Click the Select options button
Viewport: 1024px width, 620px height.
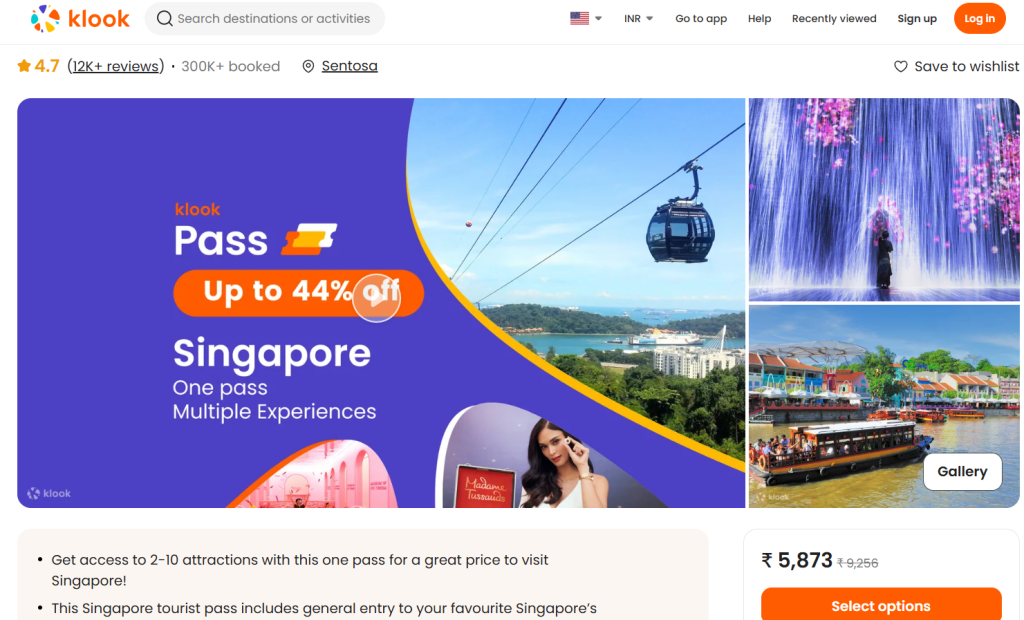pos(880,605)
